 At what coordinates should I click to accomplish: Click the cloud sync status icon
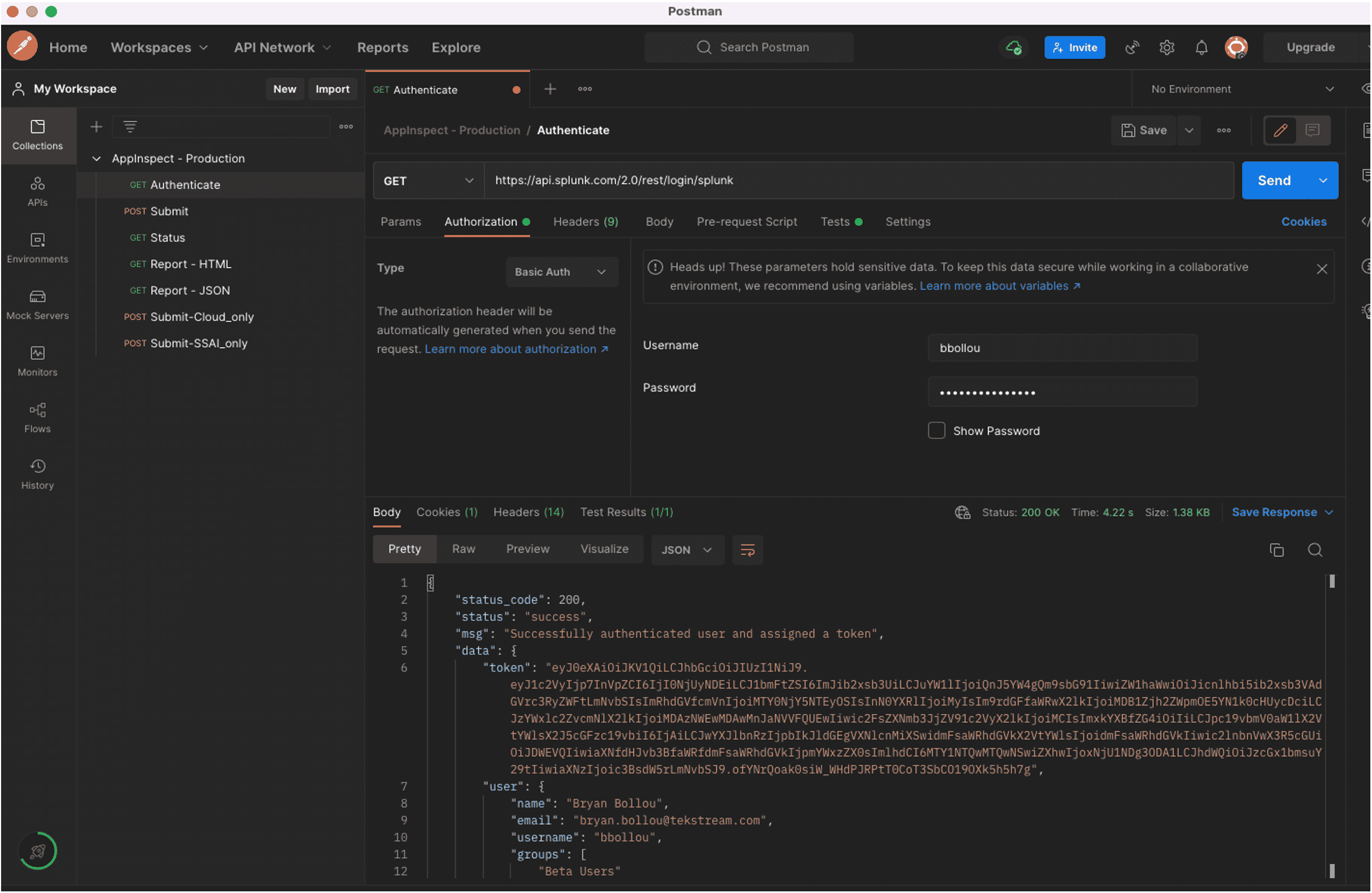pyautogui.click(x=1013, y=47)
